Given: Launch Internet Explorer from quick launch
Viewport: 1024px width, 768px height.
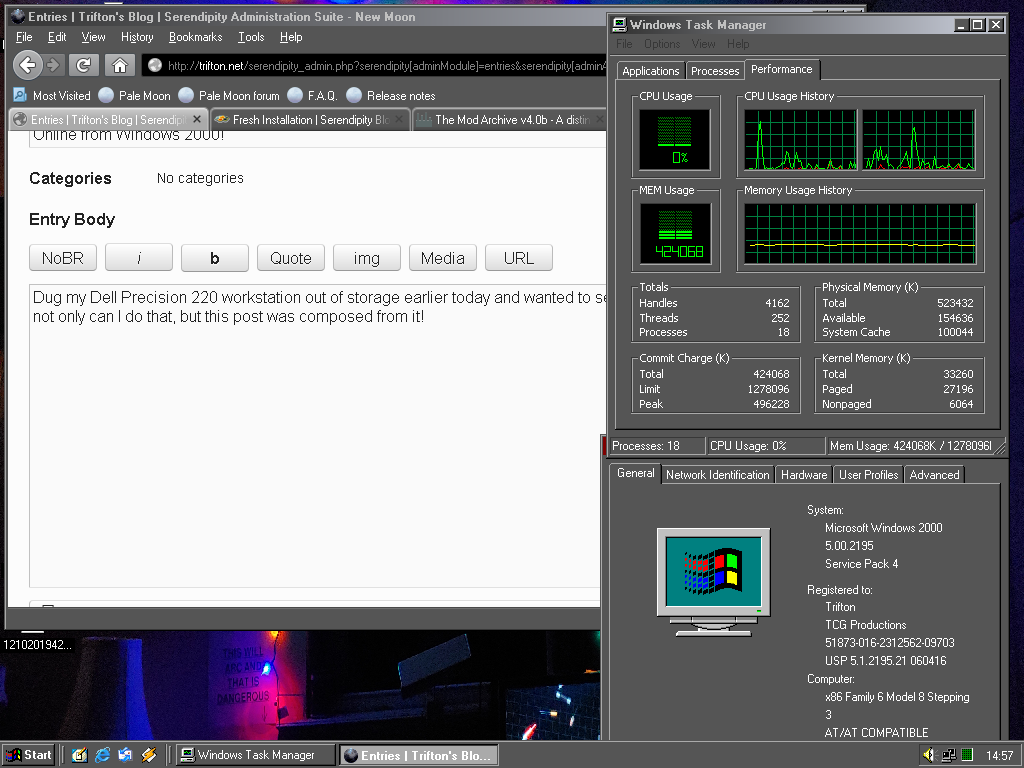Looking at the screenshot, I should click(102, 755).
